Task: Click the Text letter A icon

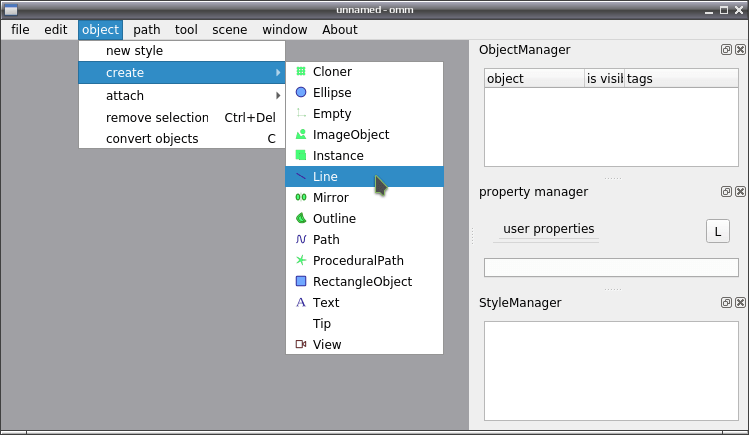Action: pos(301,303)
